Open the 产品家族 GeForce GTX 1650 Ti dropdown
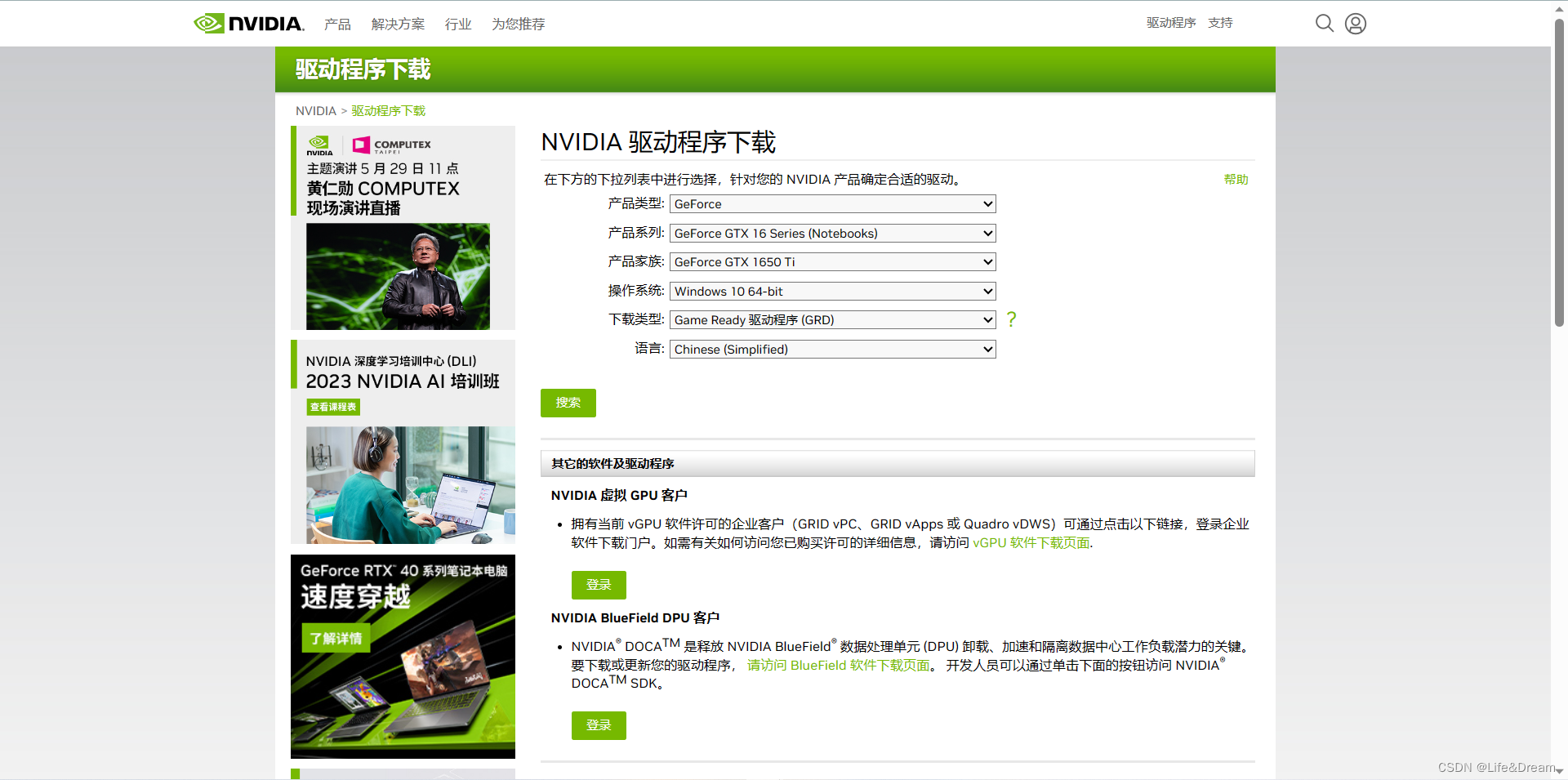The image size is (1568, 780). [831, 261]
